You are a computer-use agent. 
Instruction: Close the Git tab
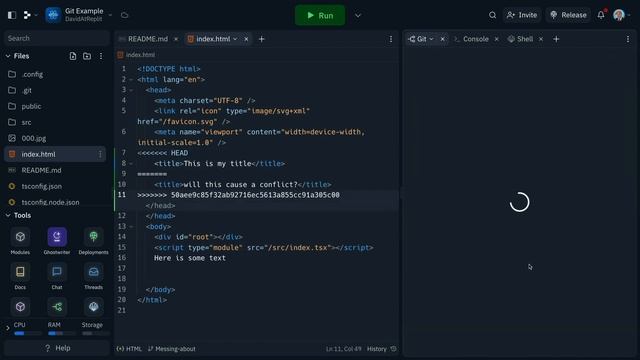(x=442, y=39)
